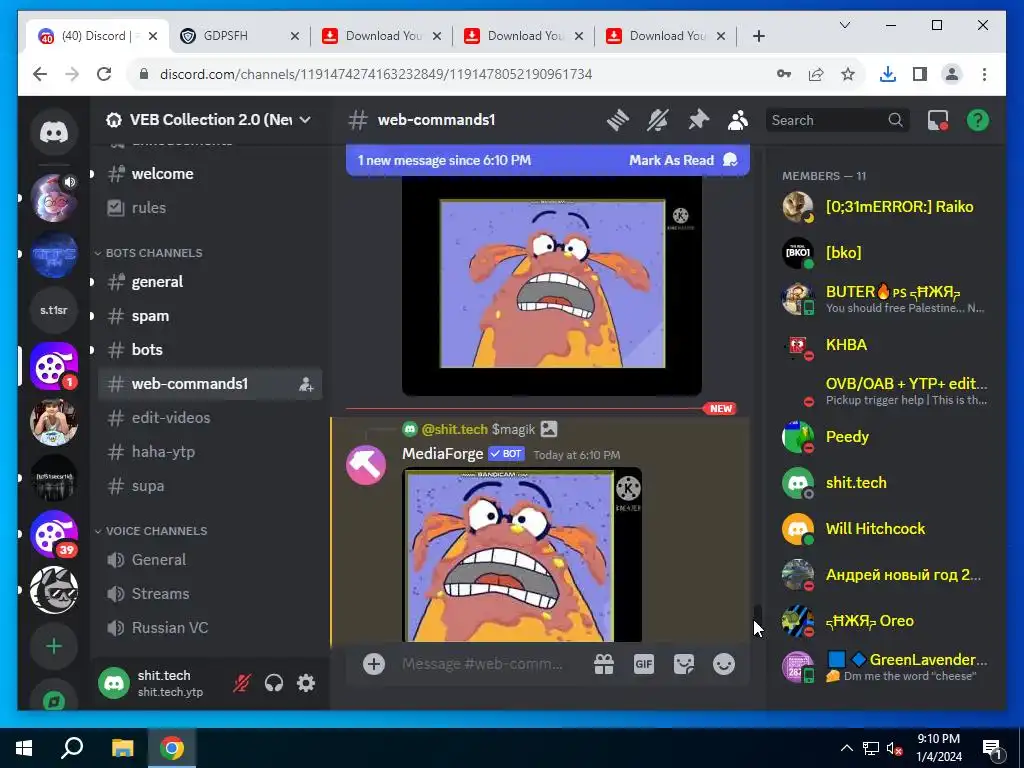Bookmark this page star icon
Viewport: 1024px width, 768px height.
tap(848, 74)
